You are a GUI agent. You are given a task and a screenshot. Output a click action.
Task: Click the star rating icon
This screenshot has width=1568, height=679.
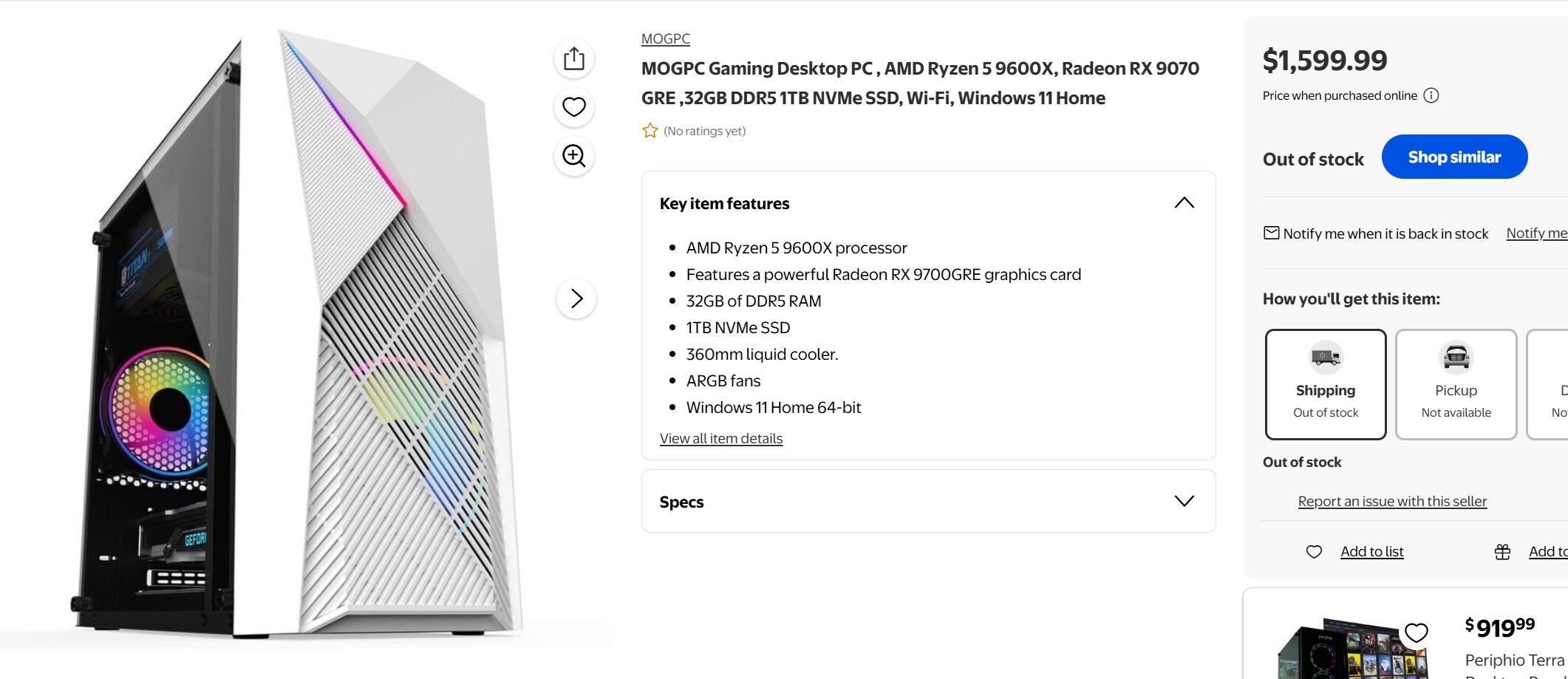point(650,131)
